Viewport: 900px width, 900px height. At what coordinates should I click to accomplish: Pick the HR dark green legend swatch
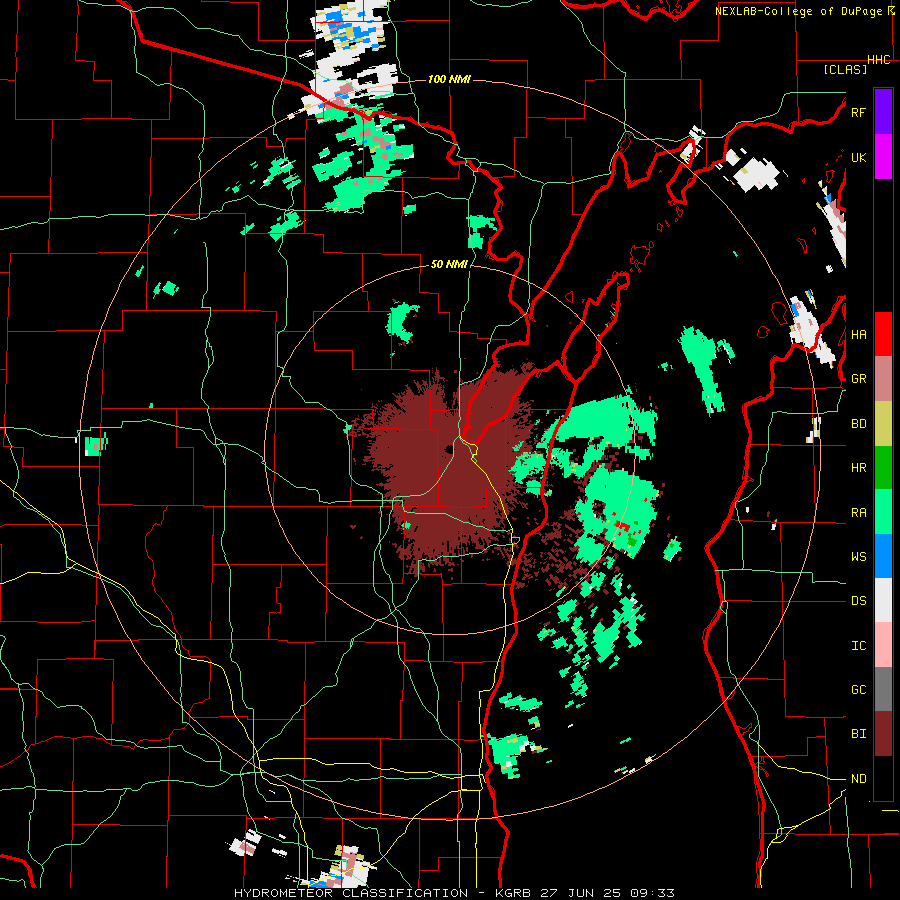coord(883,467)
